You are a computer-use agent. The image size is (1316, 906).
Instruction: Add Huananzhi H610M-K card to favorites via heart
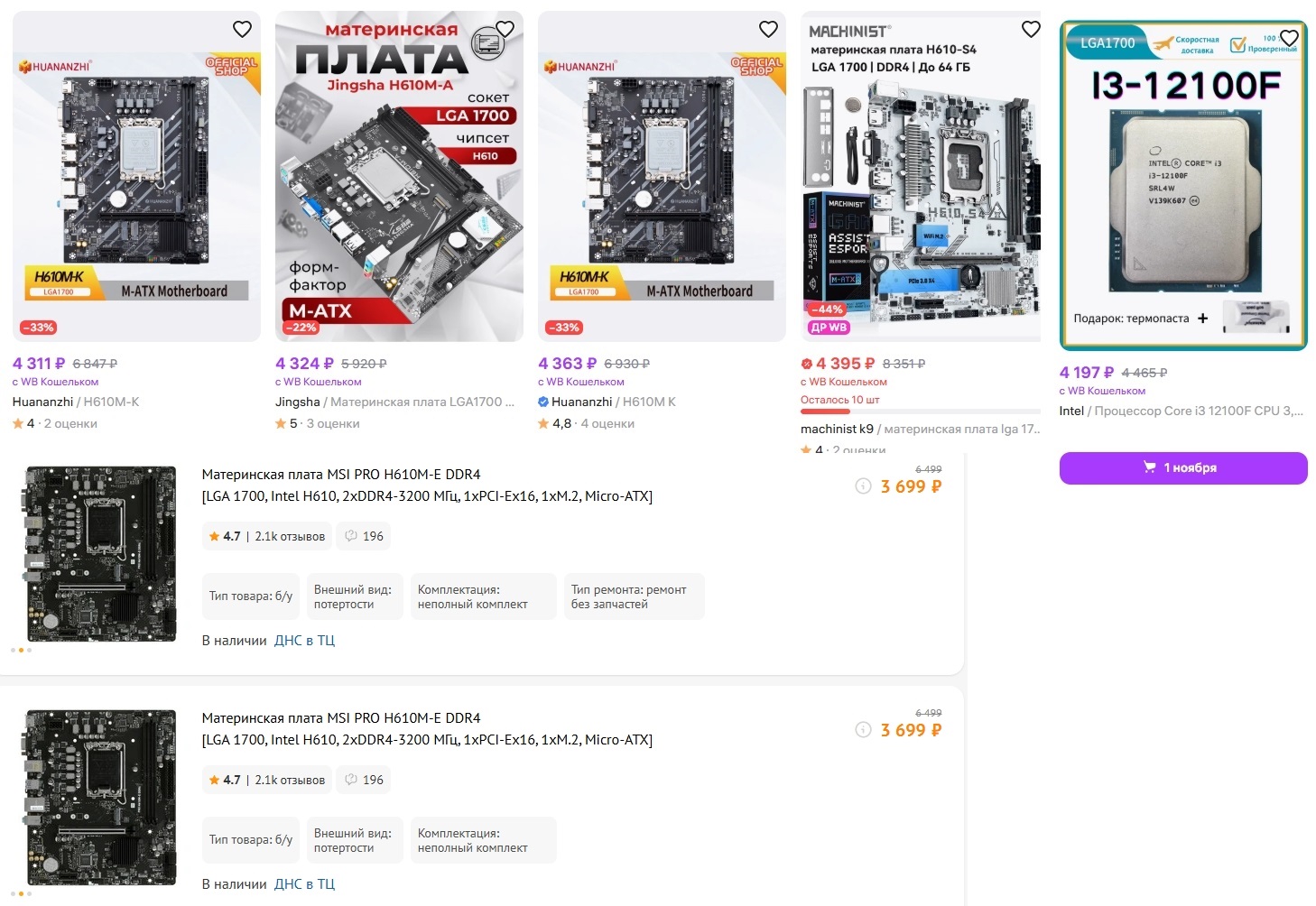242,30
